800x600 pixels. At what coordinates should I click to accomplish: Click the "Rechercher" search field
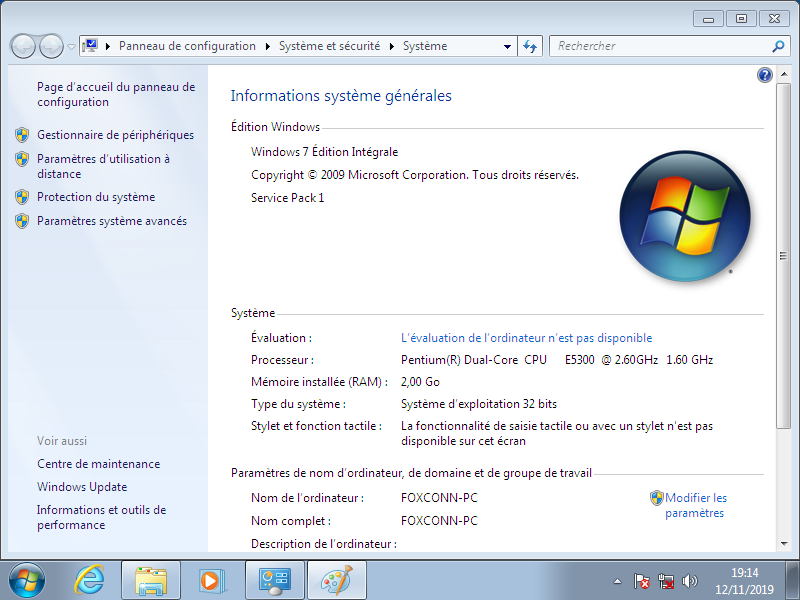pos(660,46)
